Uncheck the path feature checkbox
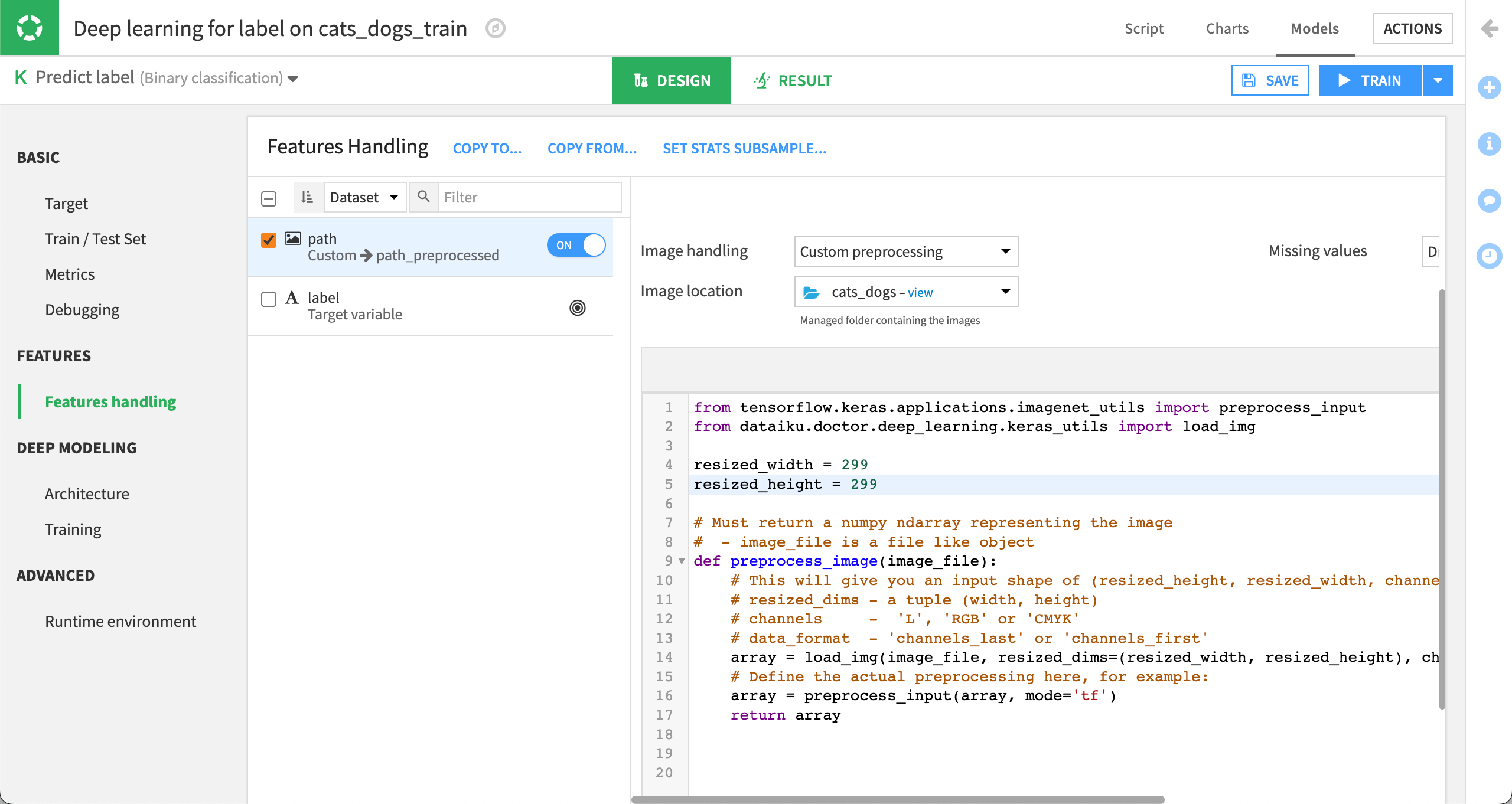1512x804 pixels. (269, 240)
